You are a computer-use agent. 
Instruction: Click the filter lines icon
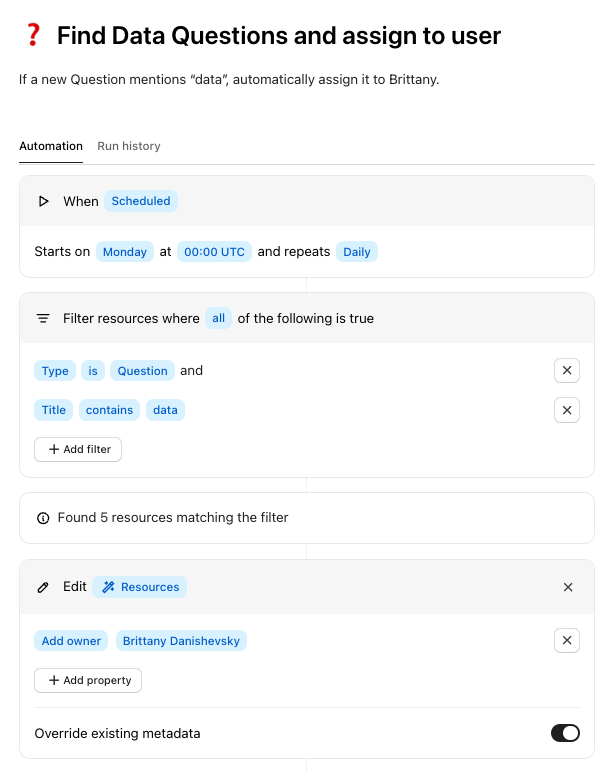pos(43,318)
